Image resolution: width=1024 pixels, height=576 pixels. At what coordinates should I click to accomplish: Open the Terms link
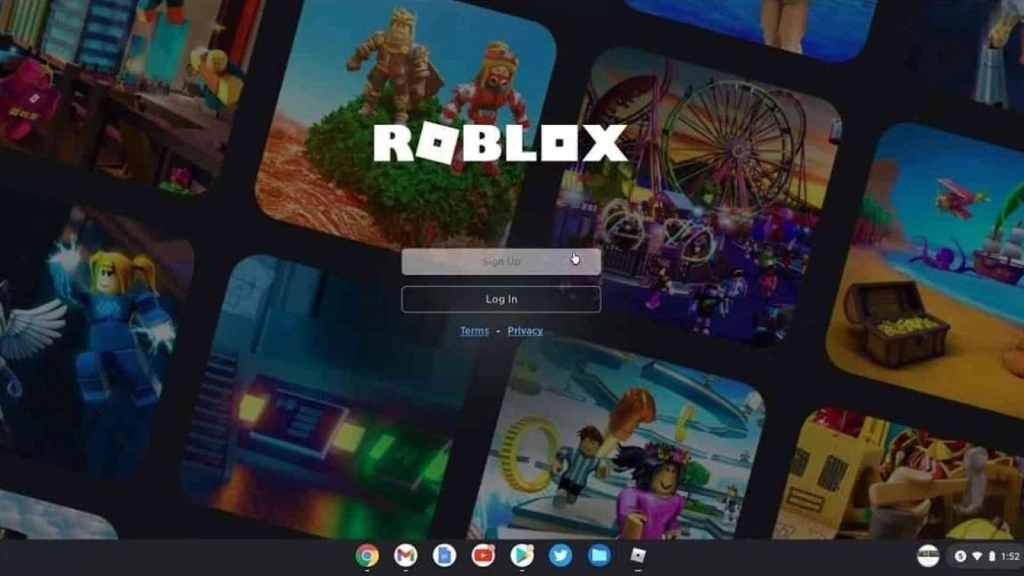tap(474, 331)
